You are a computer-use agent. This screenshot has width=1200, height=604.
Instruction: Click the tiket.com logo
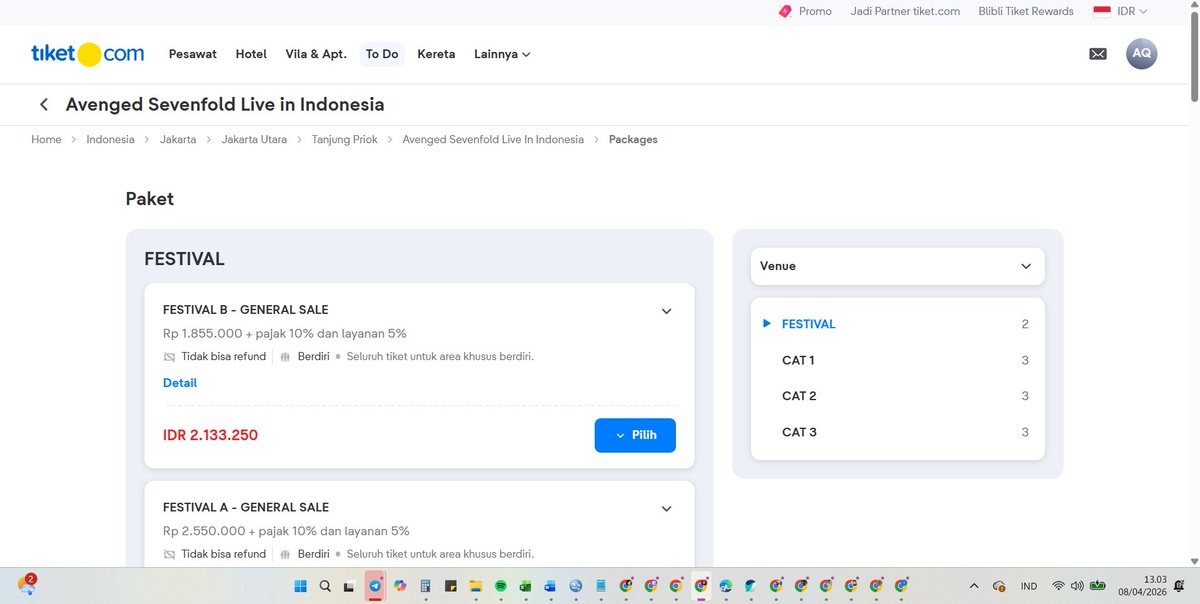coord(87,54)
